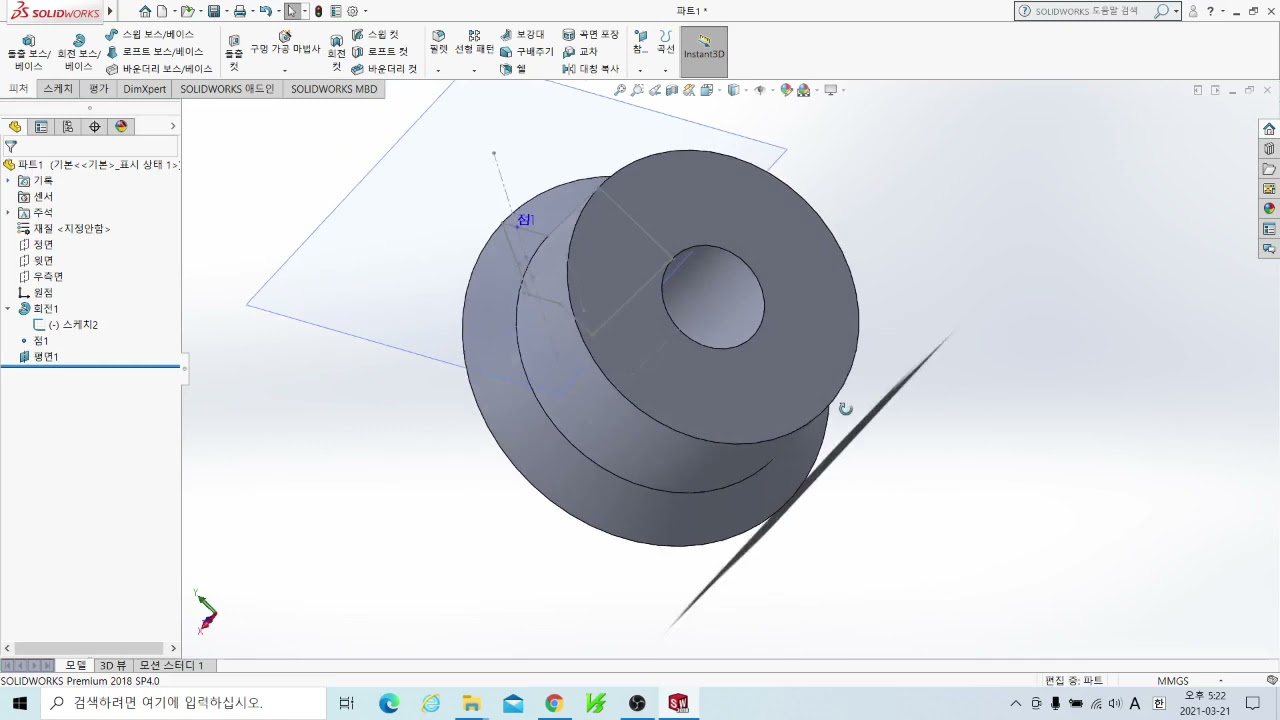Open Reference Geometry dropdown arrow

(x=640, y=71)
